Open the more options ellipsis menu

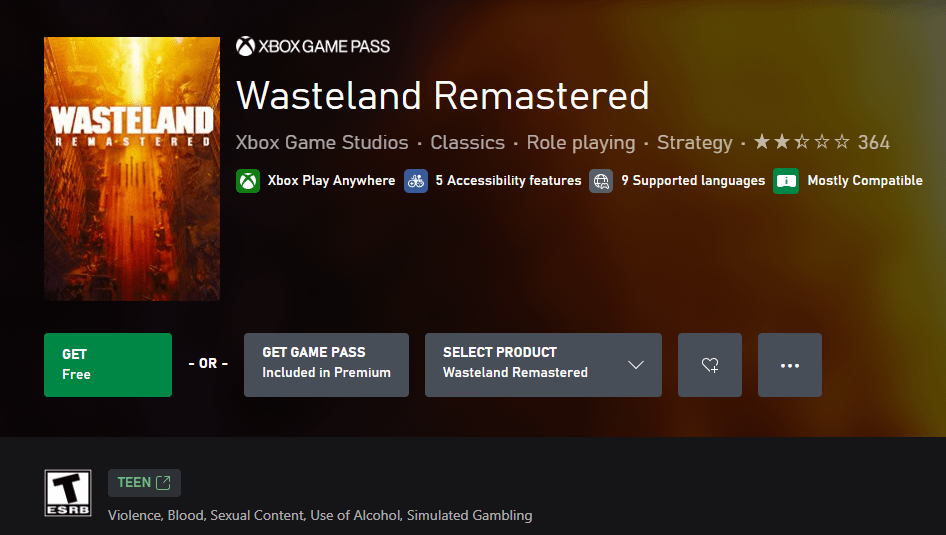[x=790, y=365]
